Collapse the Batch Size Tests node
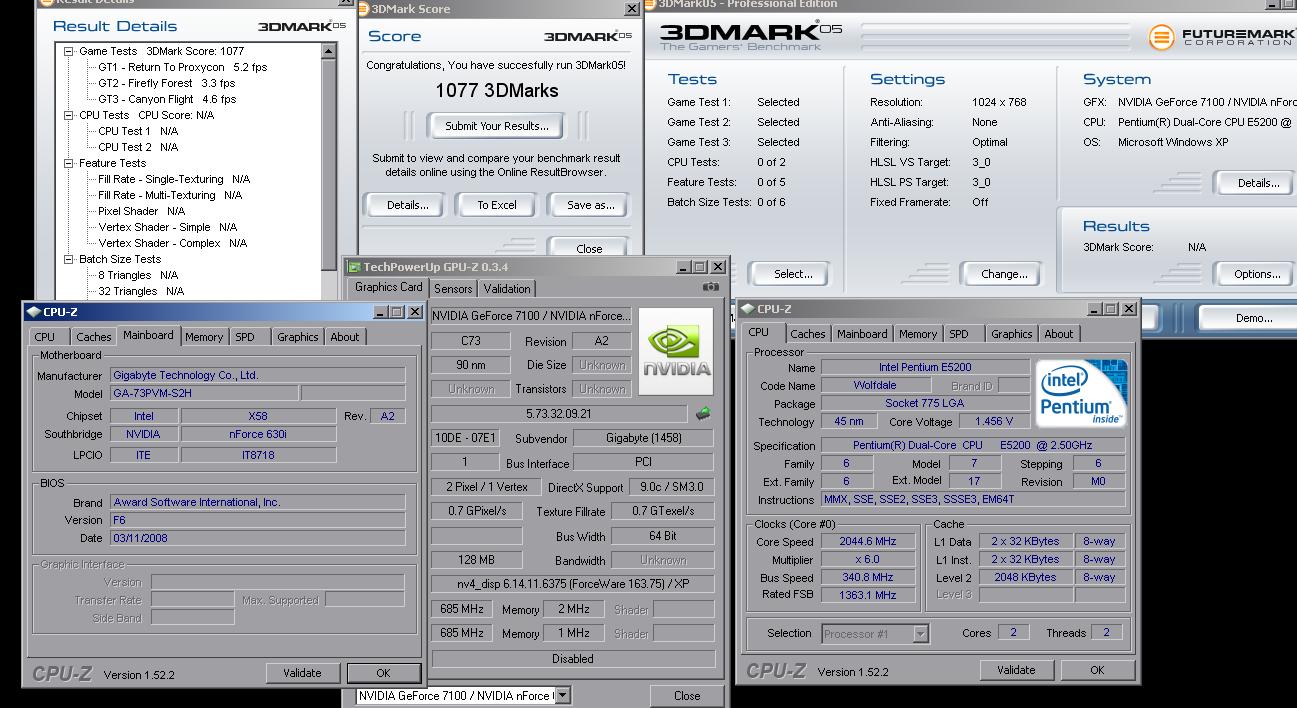 pyautogui.click(x=69, y=259)
